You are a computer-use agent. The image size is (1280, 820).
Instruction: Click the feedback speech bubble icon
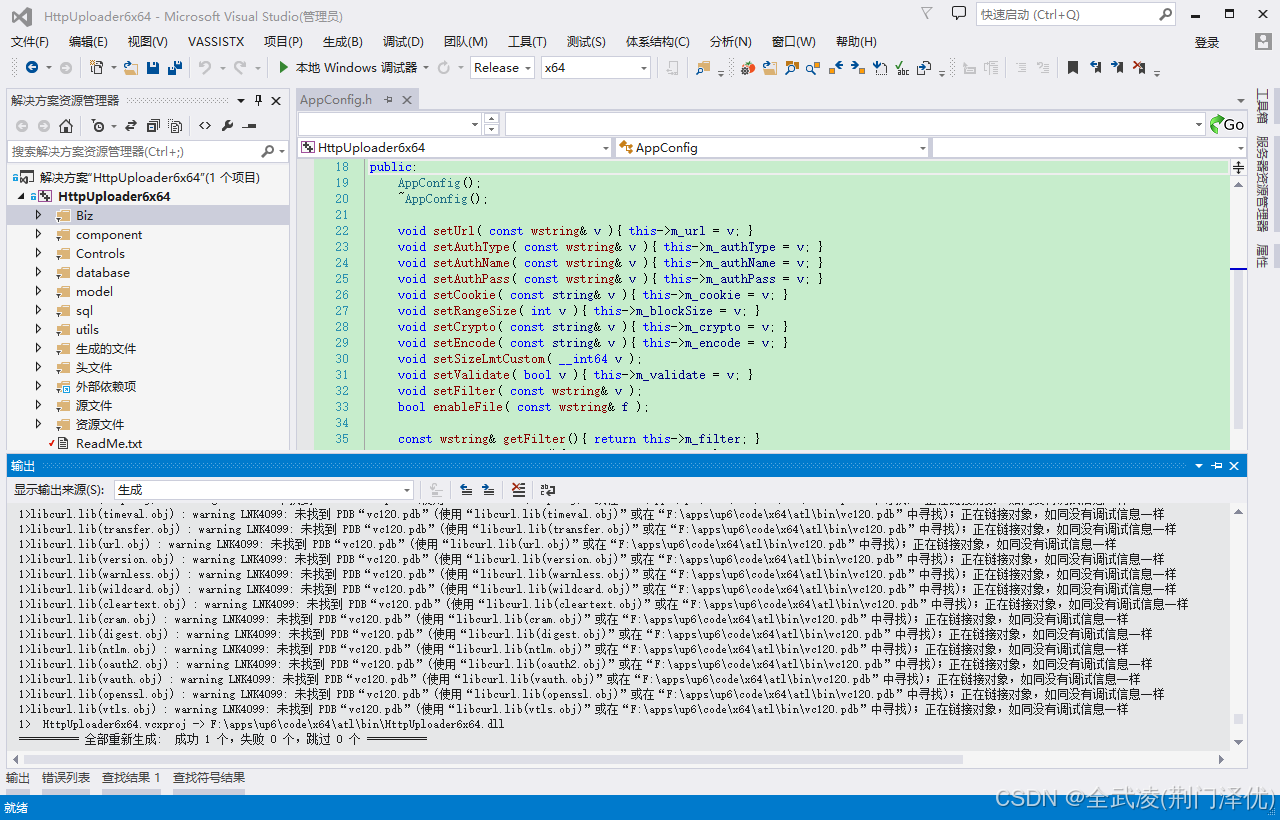[959, 14]
